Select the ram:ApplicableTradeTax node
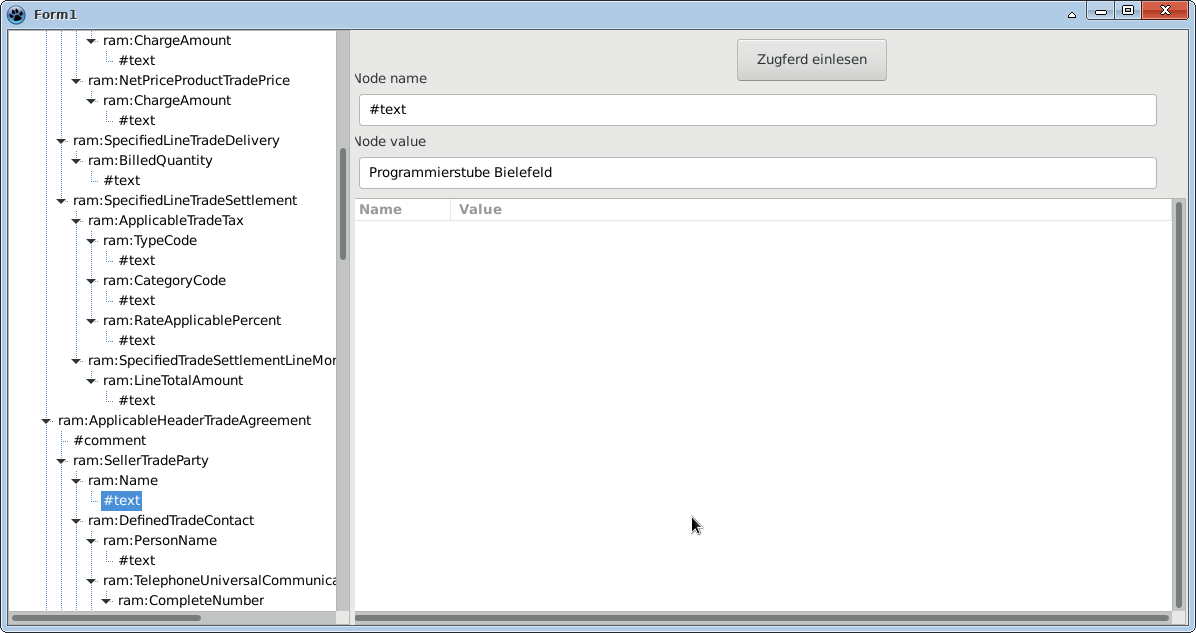 (x=166, y=220)
